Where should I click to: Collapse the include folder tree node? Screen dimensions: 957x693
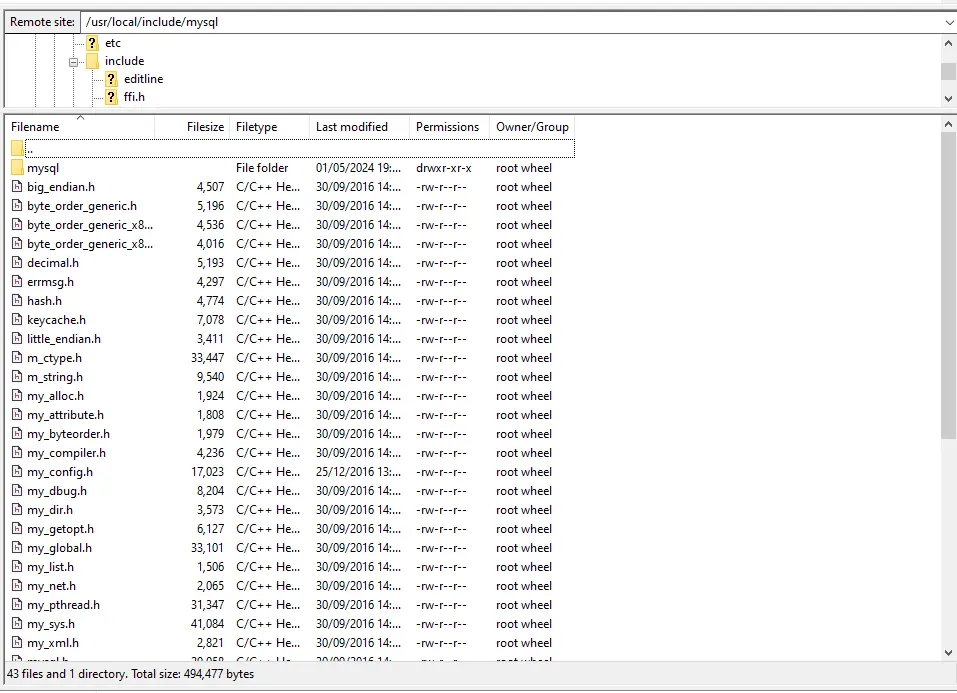point(74,61)
